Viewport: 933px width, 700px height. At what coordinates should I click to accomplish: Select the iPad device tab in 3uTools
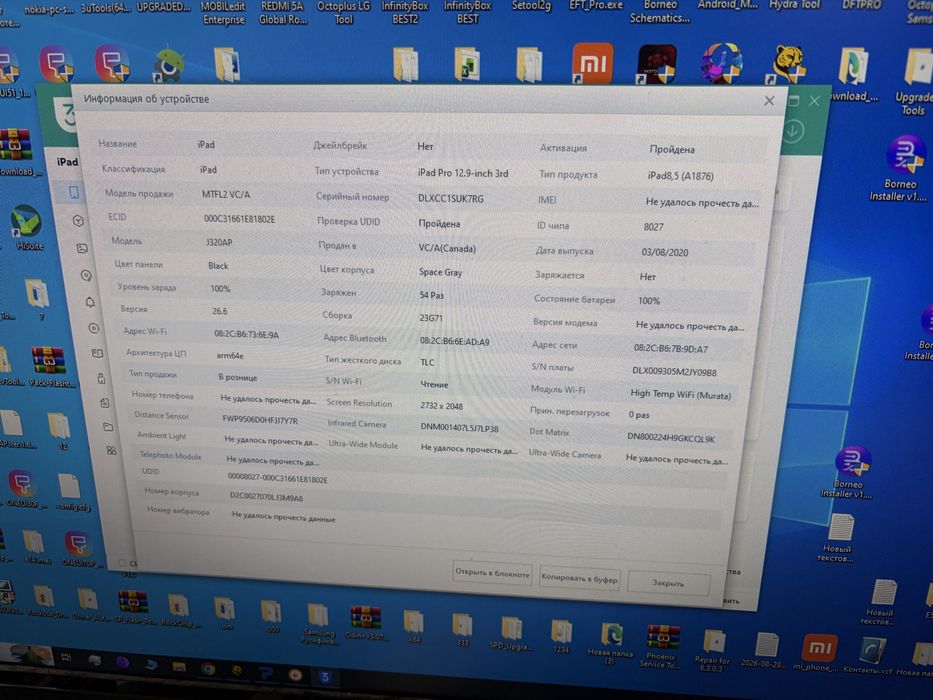(67, 162)
